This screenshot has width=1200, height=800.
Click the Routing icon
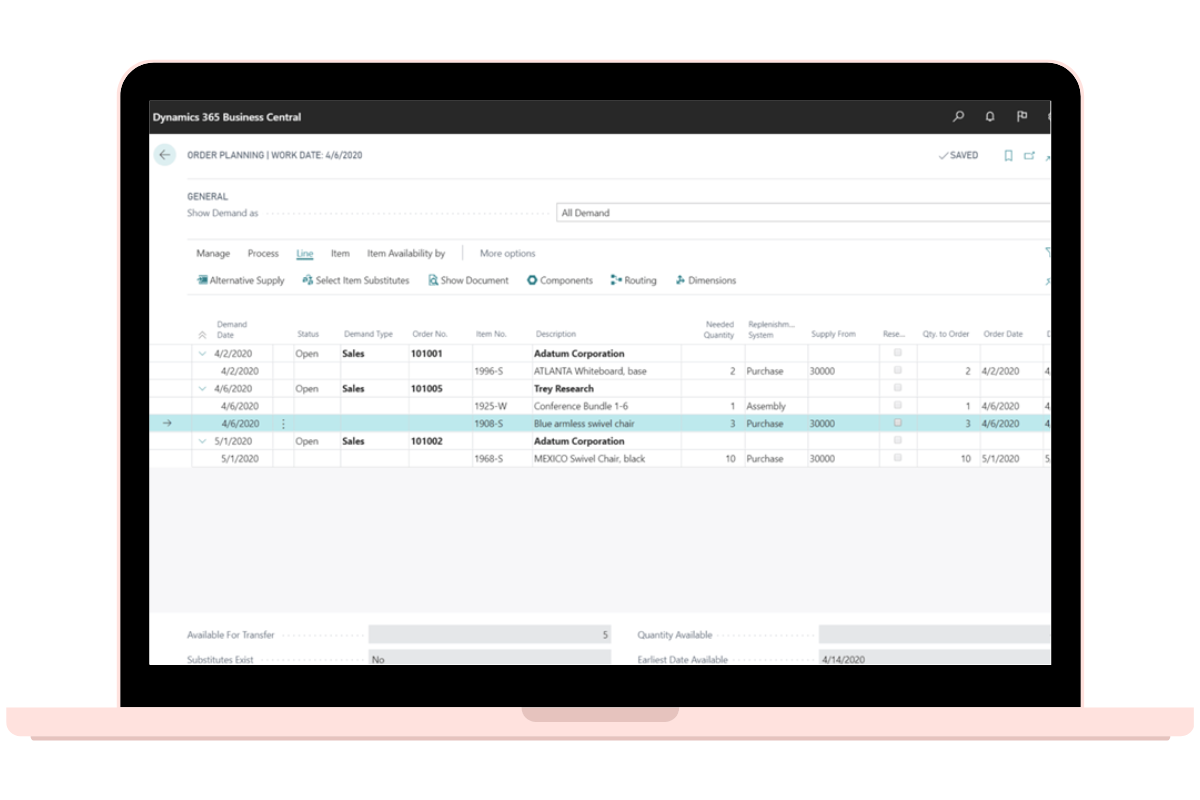point(616,281)
